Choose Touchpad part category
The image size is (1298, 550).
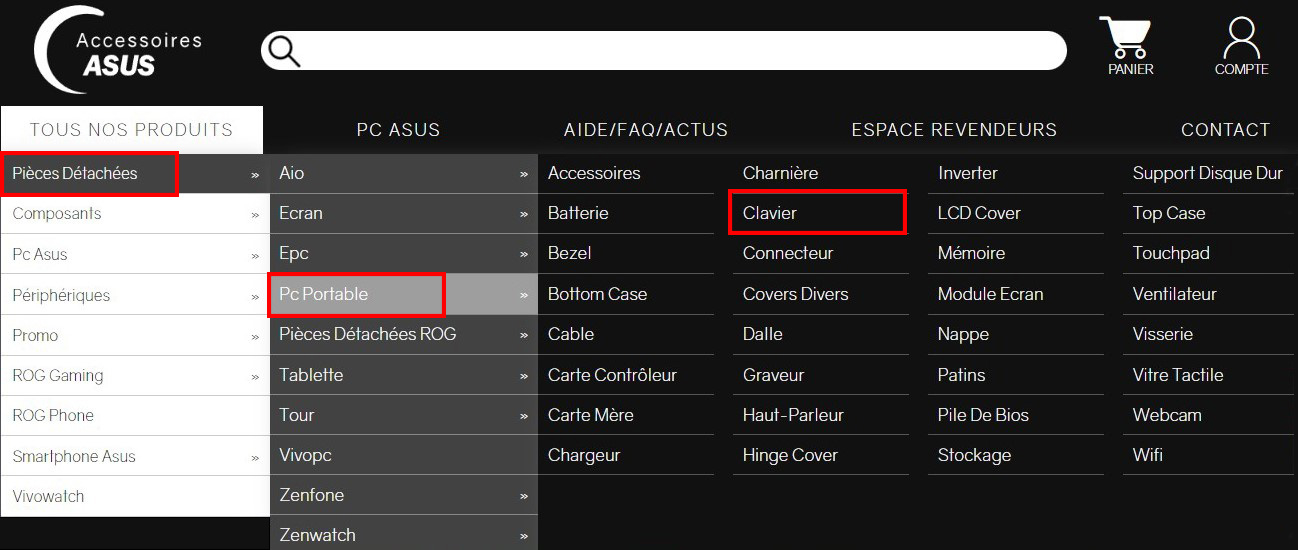(1171, 253)
